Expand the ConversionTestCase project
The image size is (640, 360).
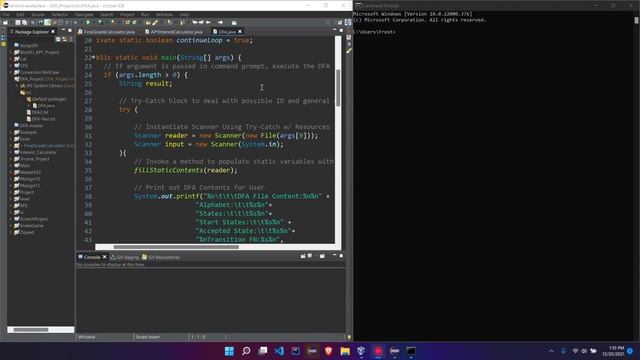tap(11, 72)
